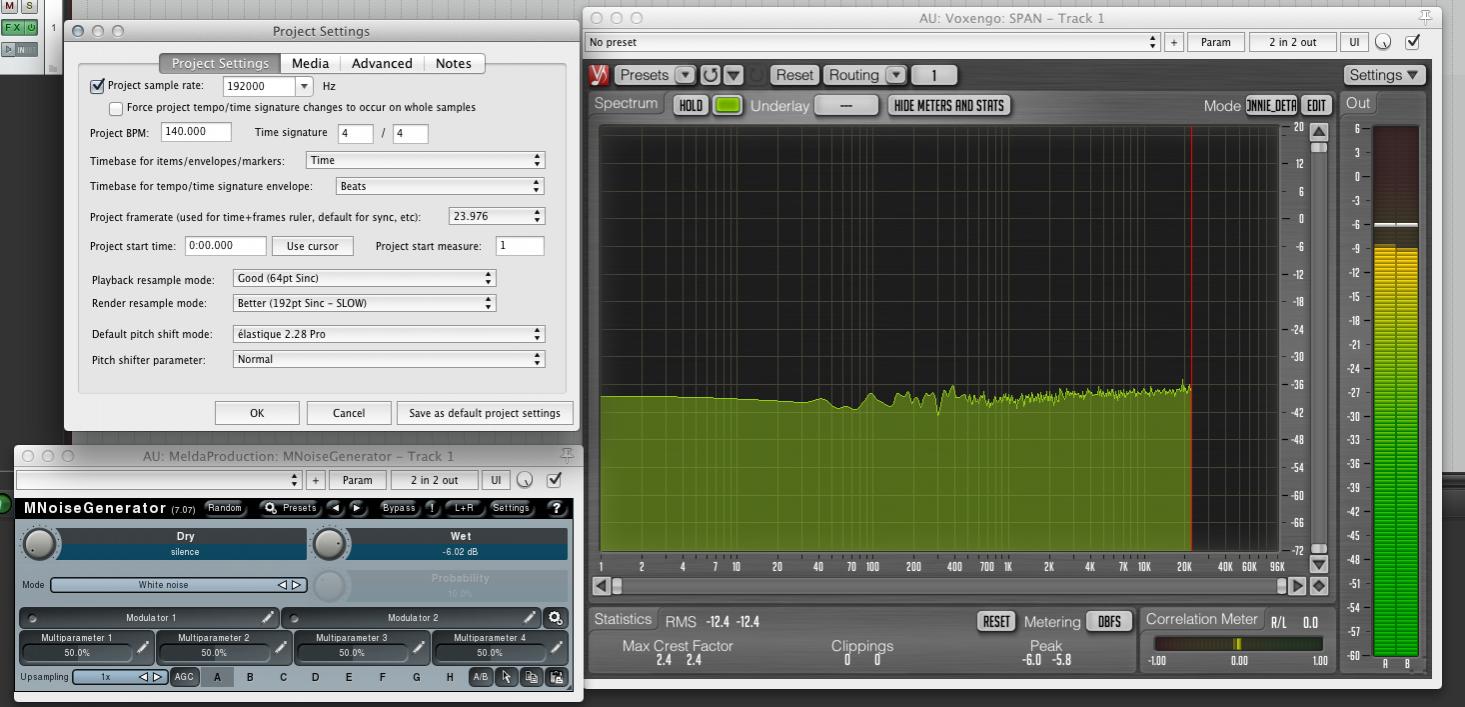The height and width of the screenshot is (707, 1465).
Task: Click the pin icon on the MNoiseGenerator window
Action: (x=567, y=455)
